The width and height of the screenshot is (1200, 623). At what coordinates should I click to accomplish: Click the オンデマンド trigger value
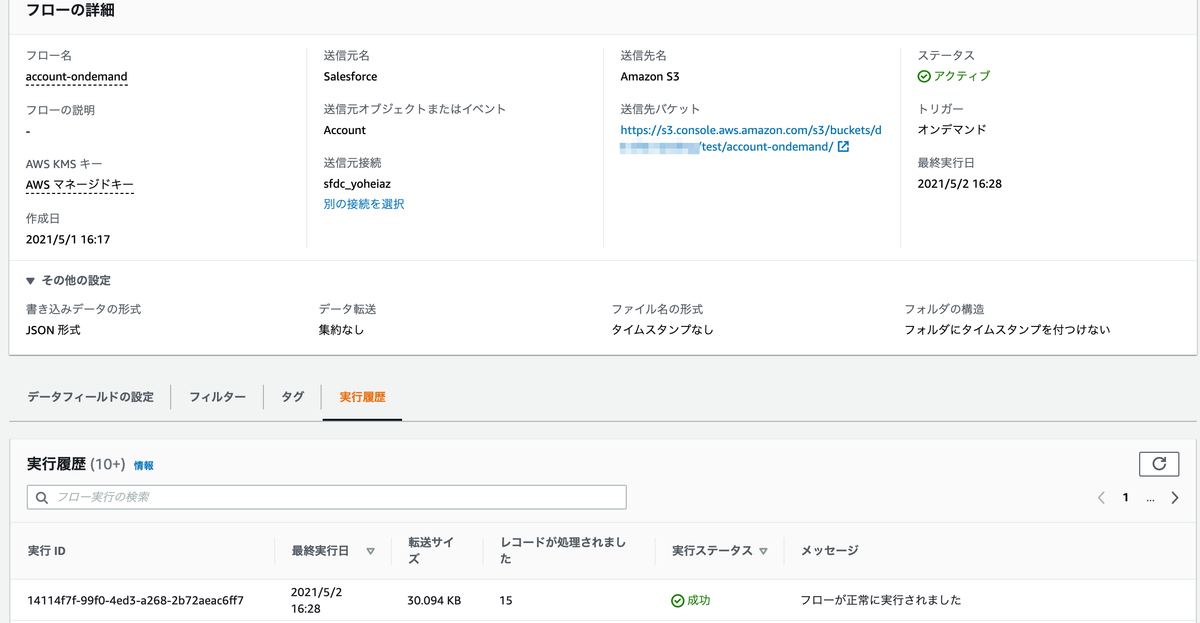pos(952,130)
